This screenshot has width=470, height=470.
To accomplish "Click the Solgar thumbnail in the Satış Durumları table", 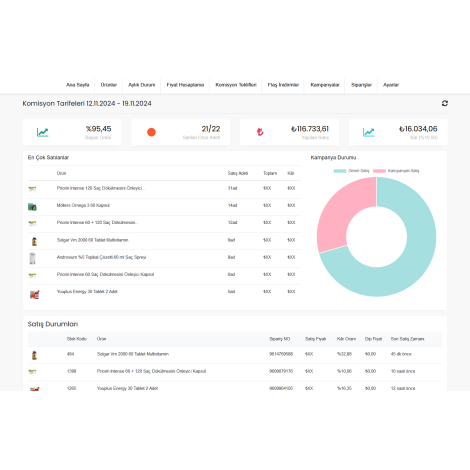I will coord(34,355).
